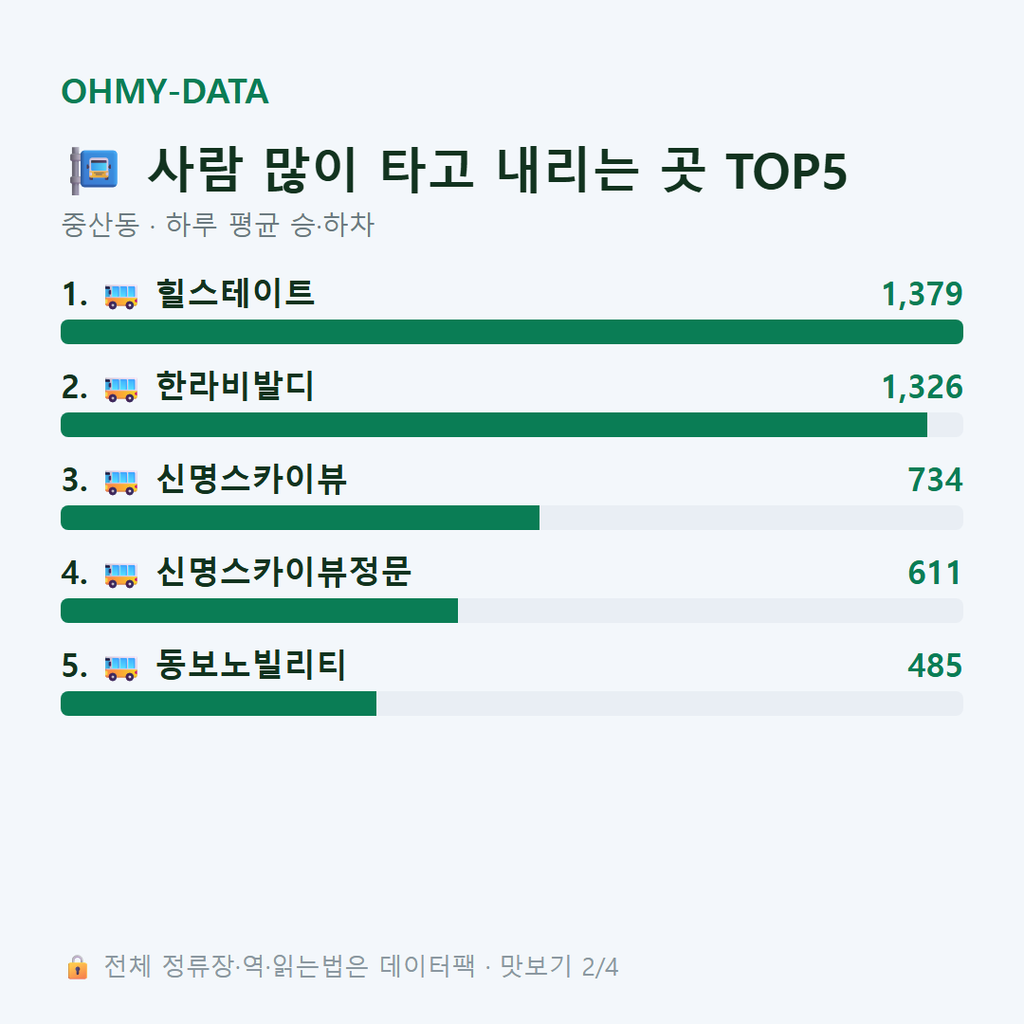1024x1024 pixels.
Task: Click the bus icon next to 신명스카이뷰정문
Action: [121, 575]
